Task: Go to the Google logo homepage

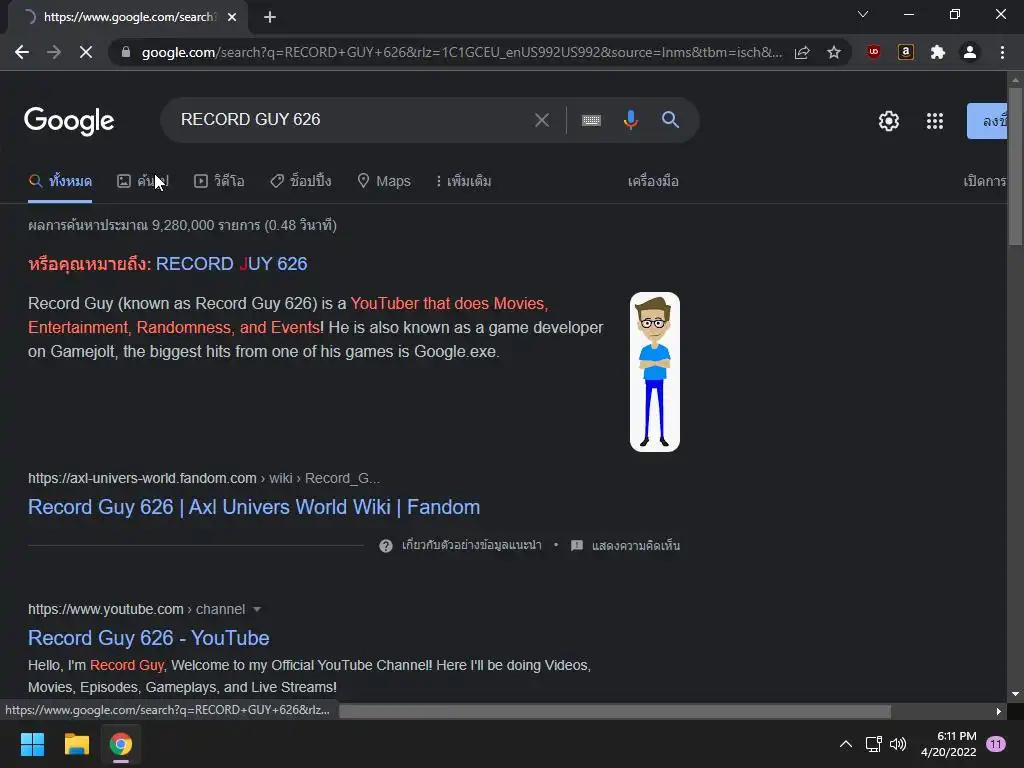Action: point(69,121)
